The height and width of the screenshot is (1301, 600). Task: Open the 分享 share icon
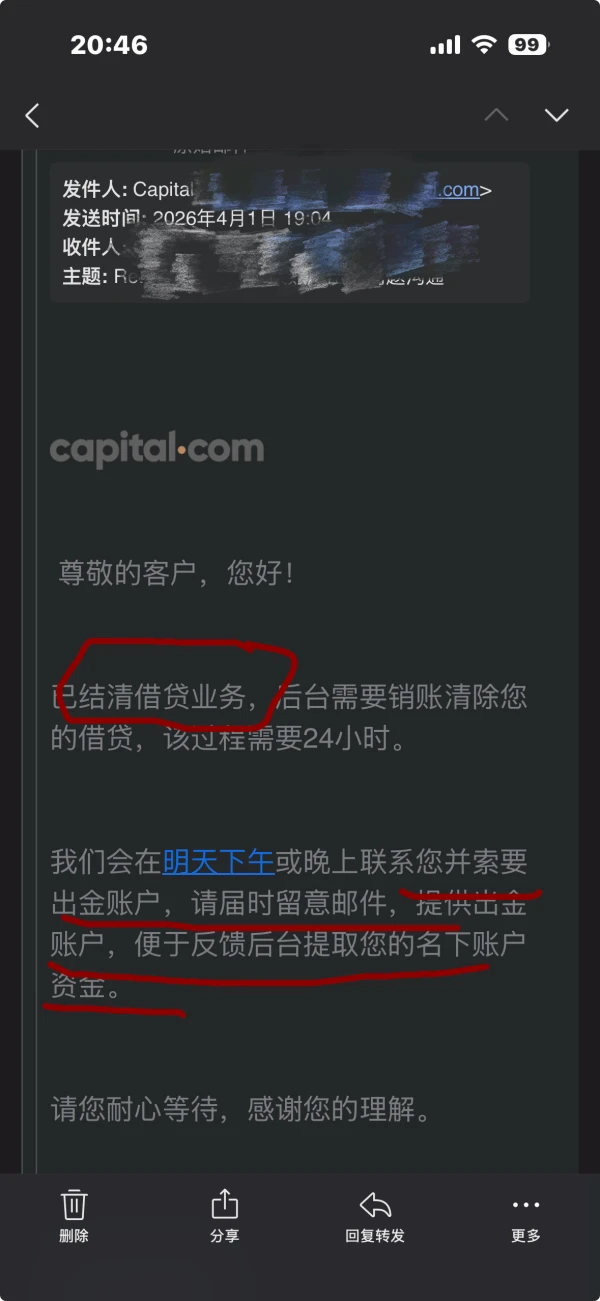[225, 1204]
